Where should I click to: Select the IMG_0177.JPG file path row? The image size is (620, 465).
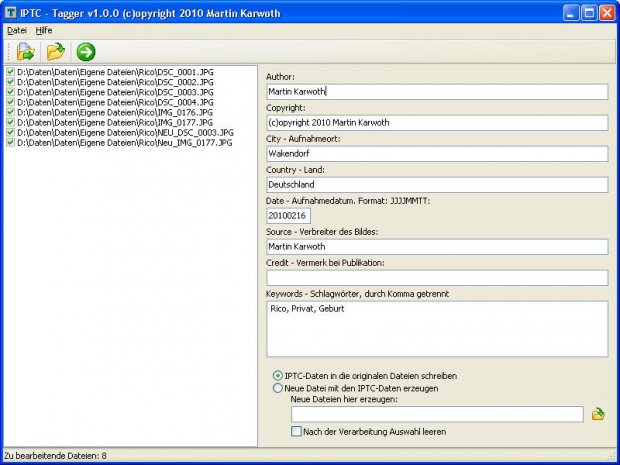(x=115, y=122)
